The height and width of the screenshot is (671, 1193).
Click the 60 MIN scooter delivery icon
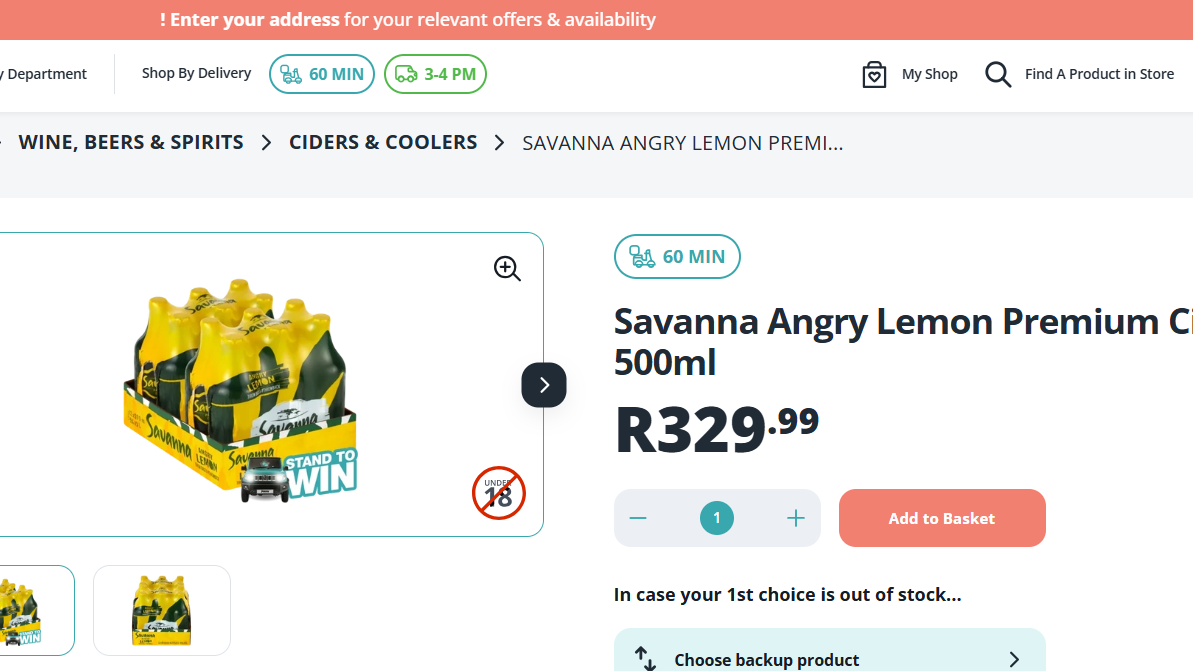coord(292,73)
